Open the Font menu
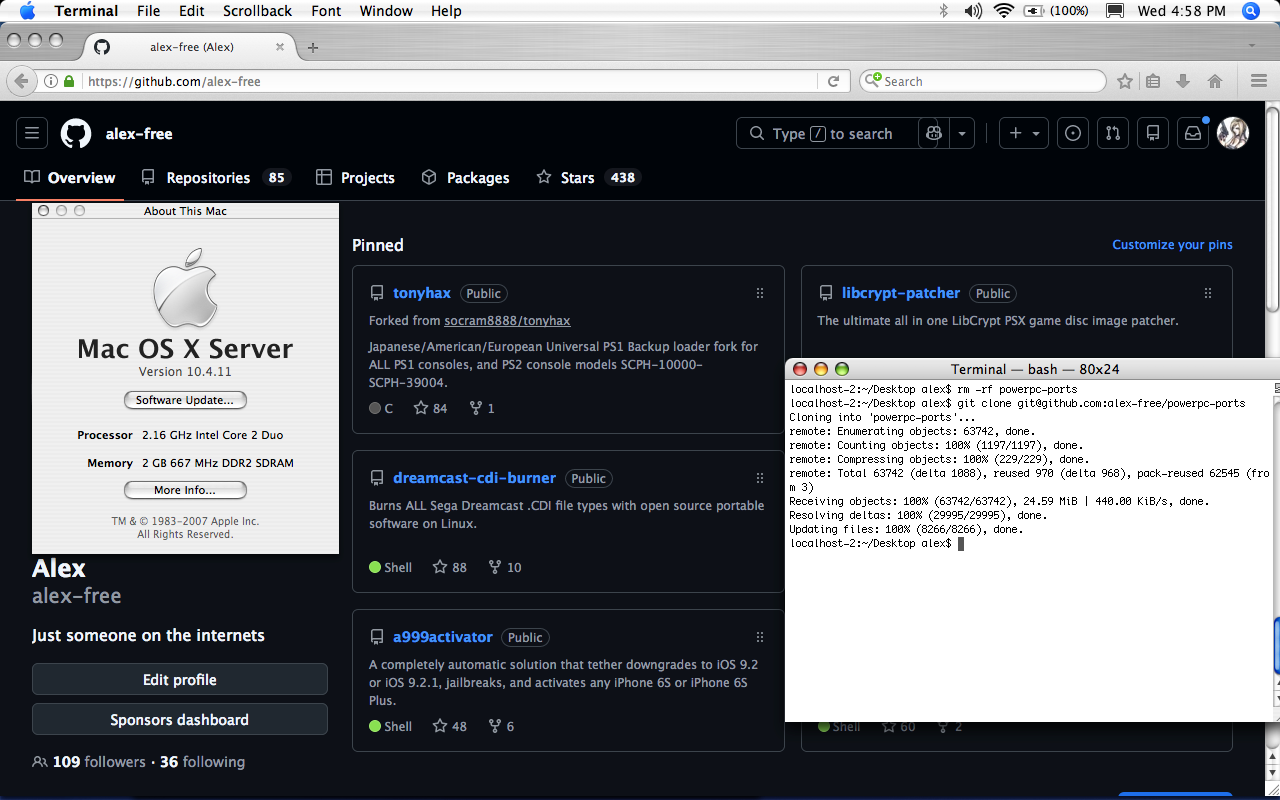Screen dimensions: 1280x800 326,11
